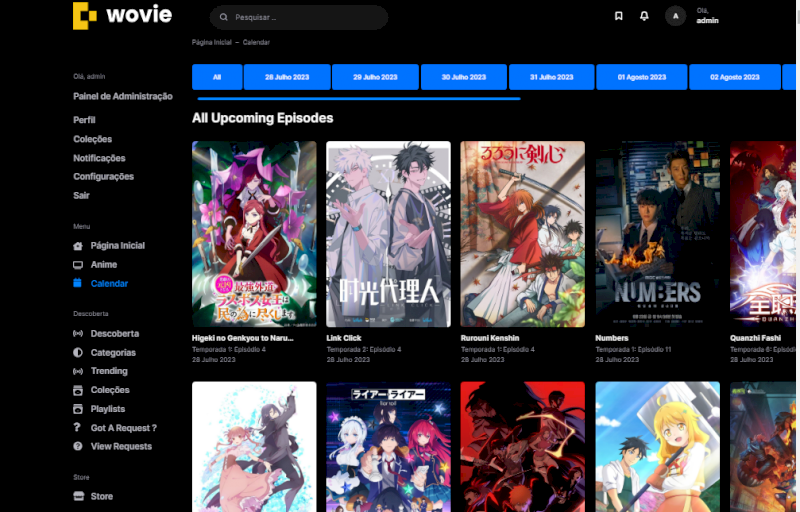Select the 02 Agosto 2023 tab
Image resolution: width=800 pixels, height=512 pixels.
(x=735, y=77)
